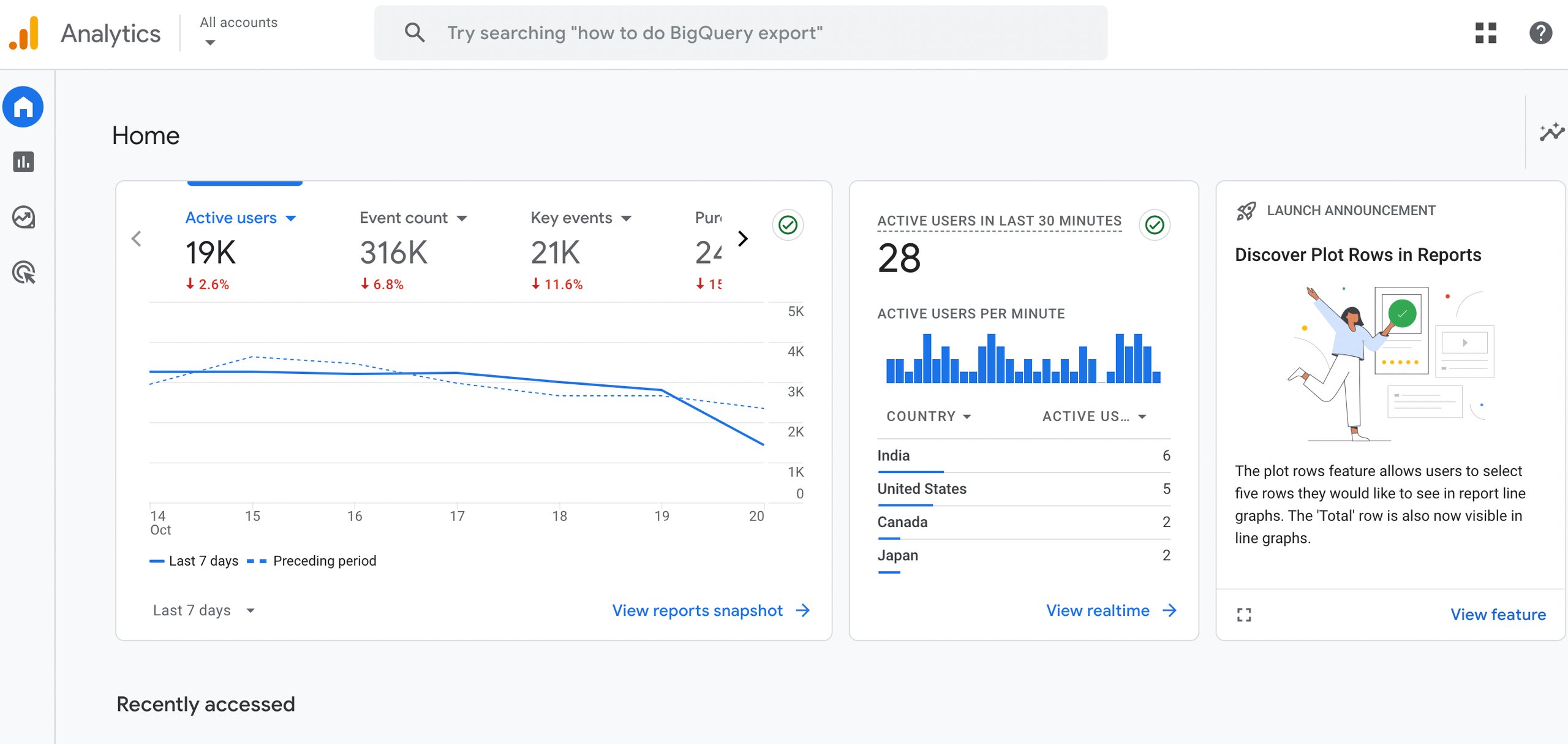This screenshot has height=744, width=1568.
Task: Open the Last 7 days date range dropdown
Action: (203, 610)
